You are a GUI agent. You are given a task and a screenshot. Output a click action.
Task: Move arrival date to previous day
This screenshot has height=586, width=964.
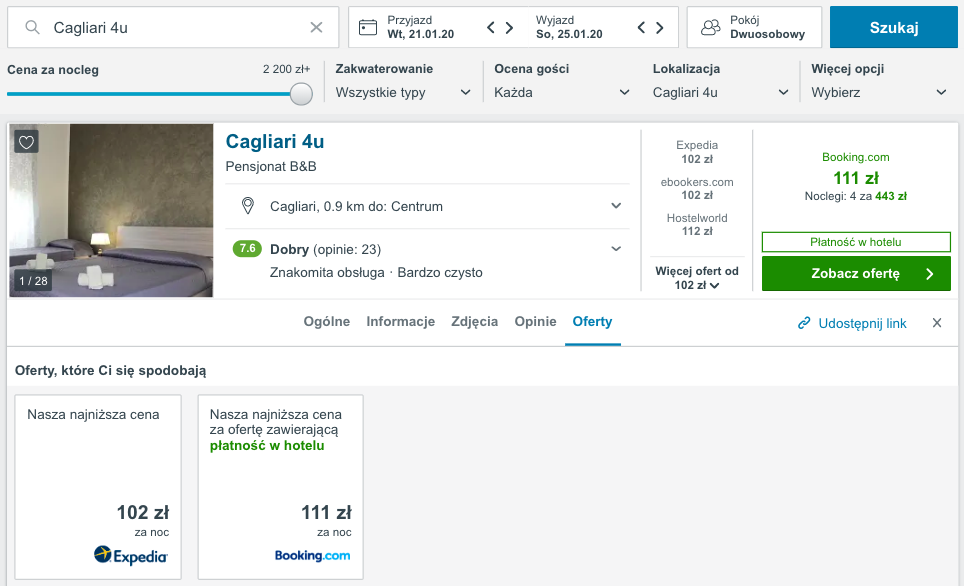pos(491,27)
